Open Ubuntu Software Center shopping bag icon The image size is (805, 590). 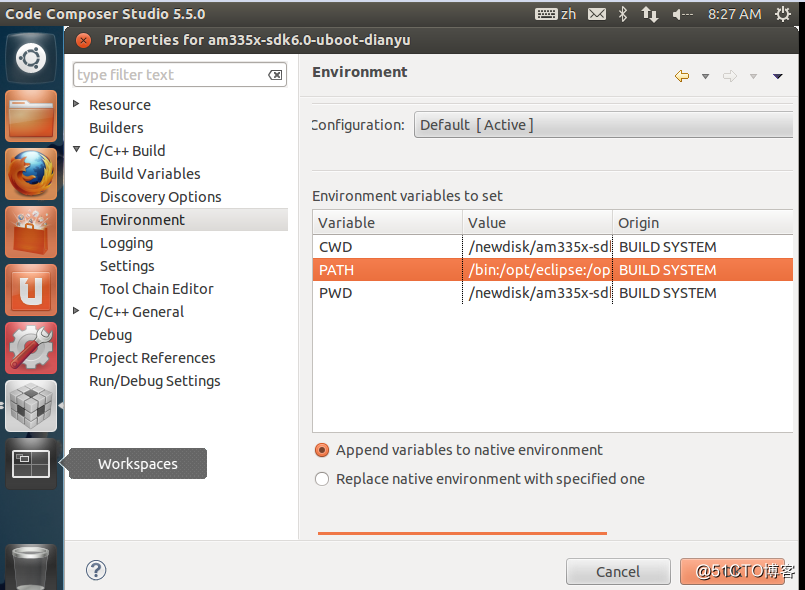pos(31,232)
